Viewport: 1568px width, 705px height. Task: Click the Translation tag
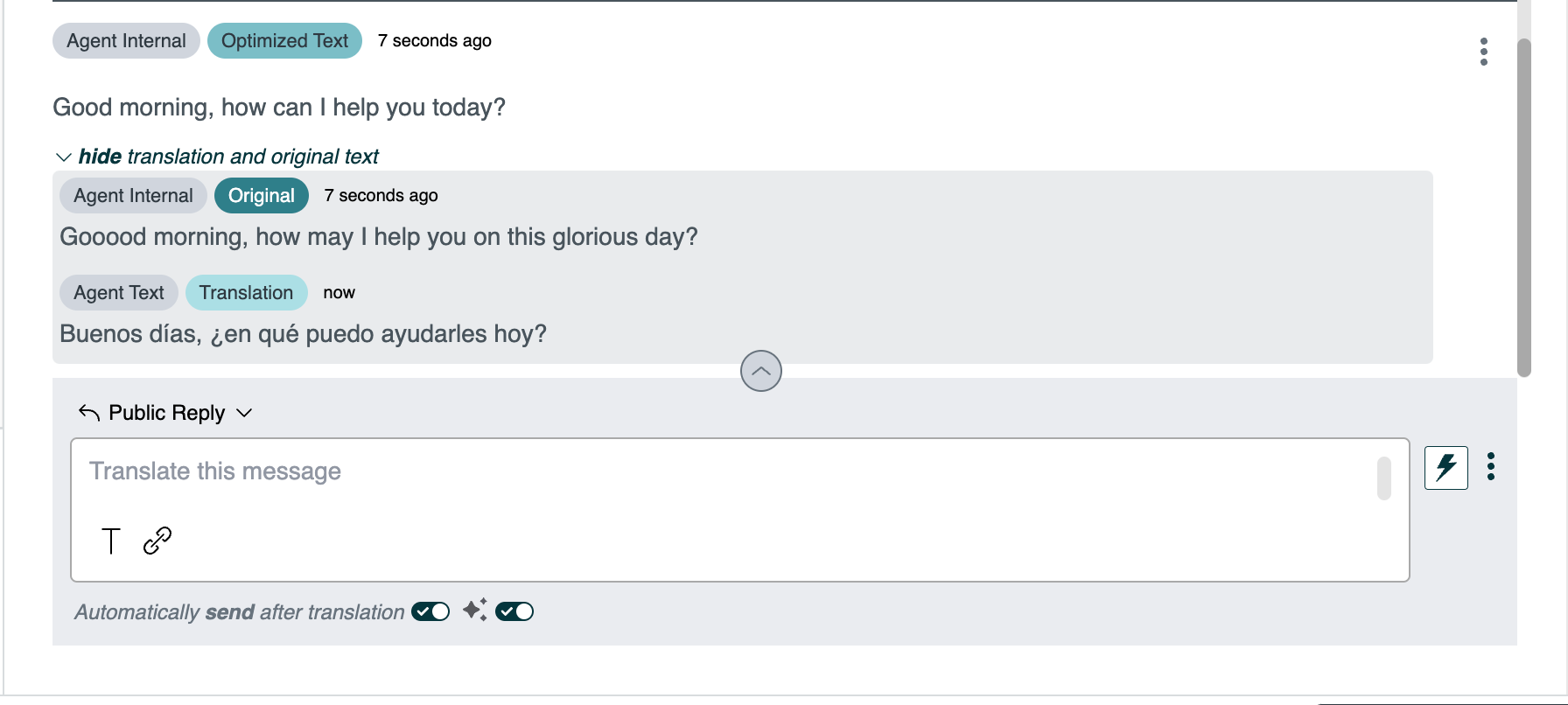click(x=246, y=292)
